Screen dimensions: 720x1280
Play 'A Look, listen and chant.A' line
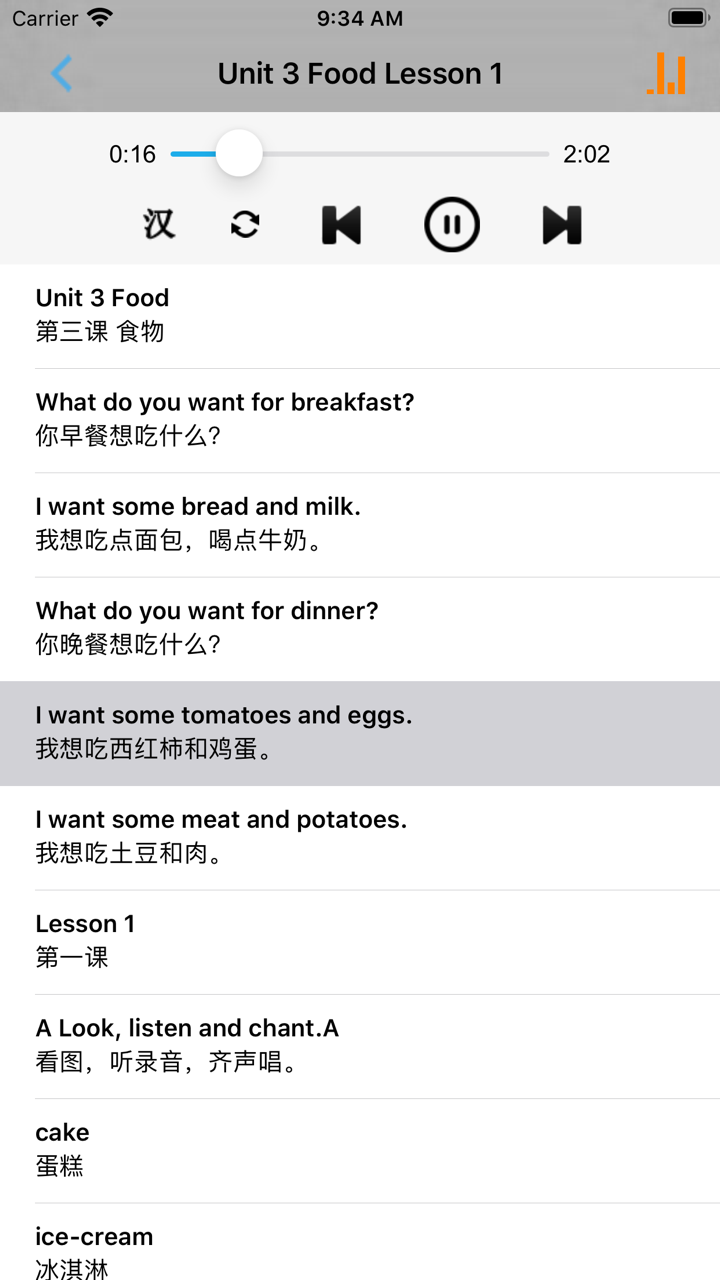click(360, 1045)
